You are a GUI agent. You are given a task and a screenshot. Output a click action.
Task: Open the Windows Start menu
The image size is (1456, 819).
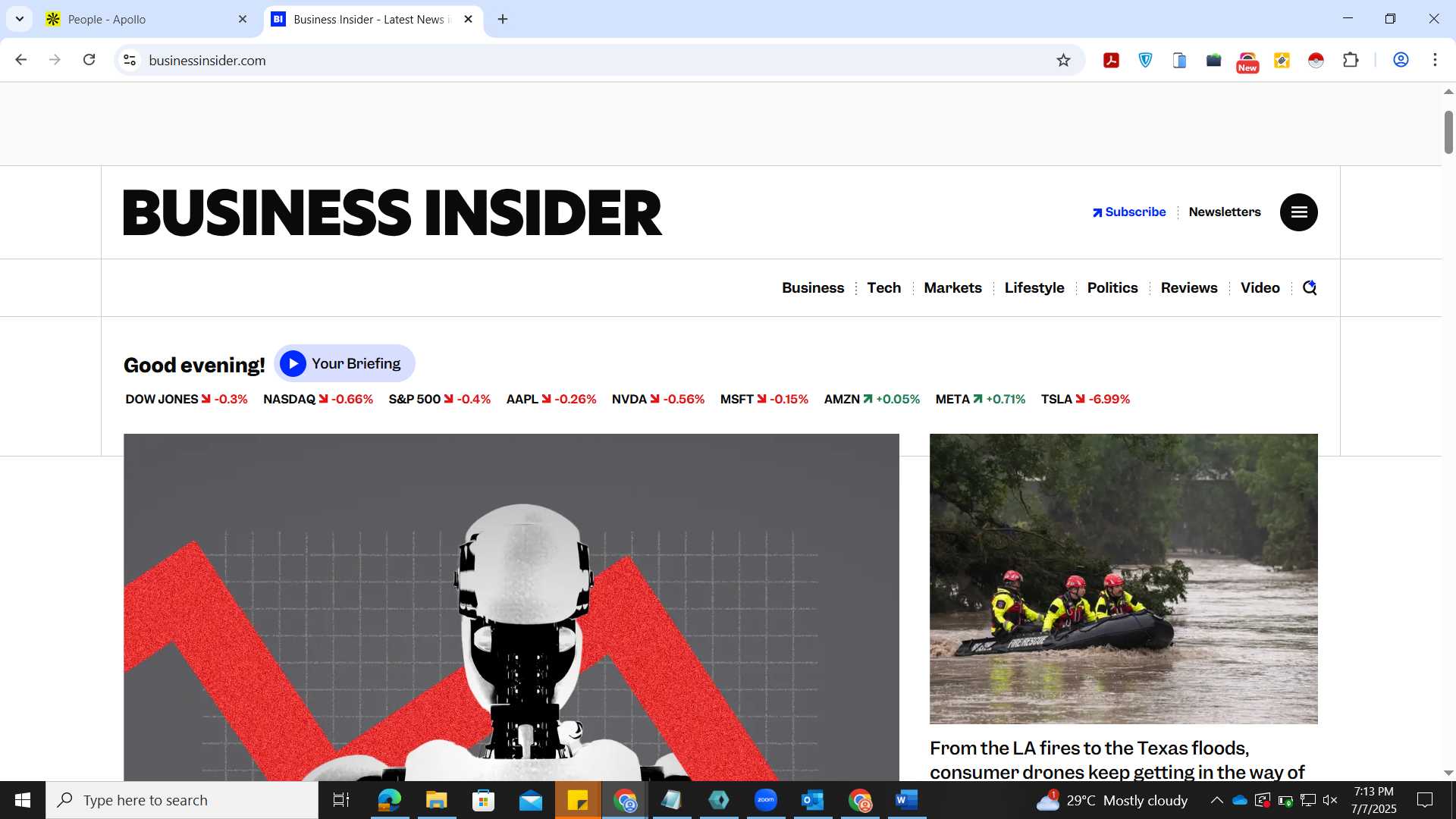click(23, 800)
